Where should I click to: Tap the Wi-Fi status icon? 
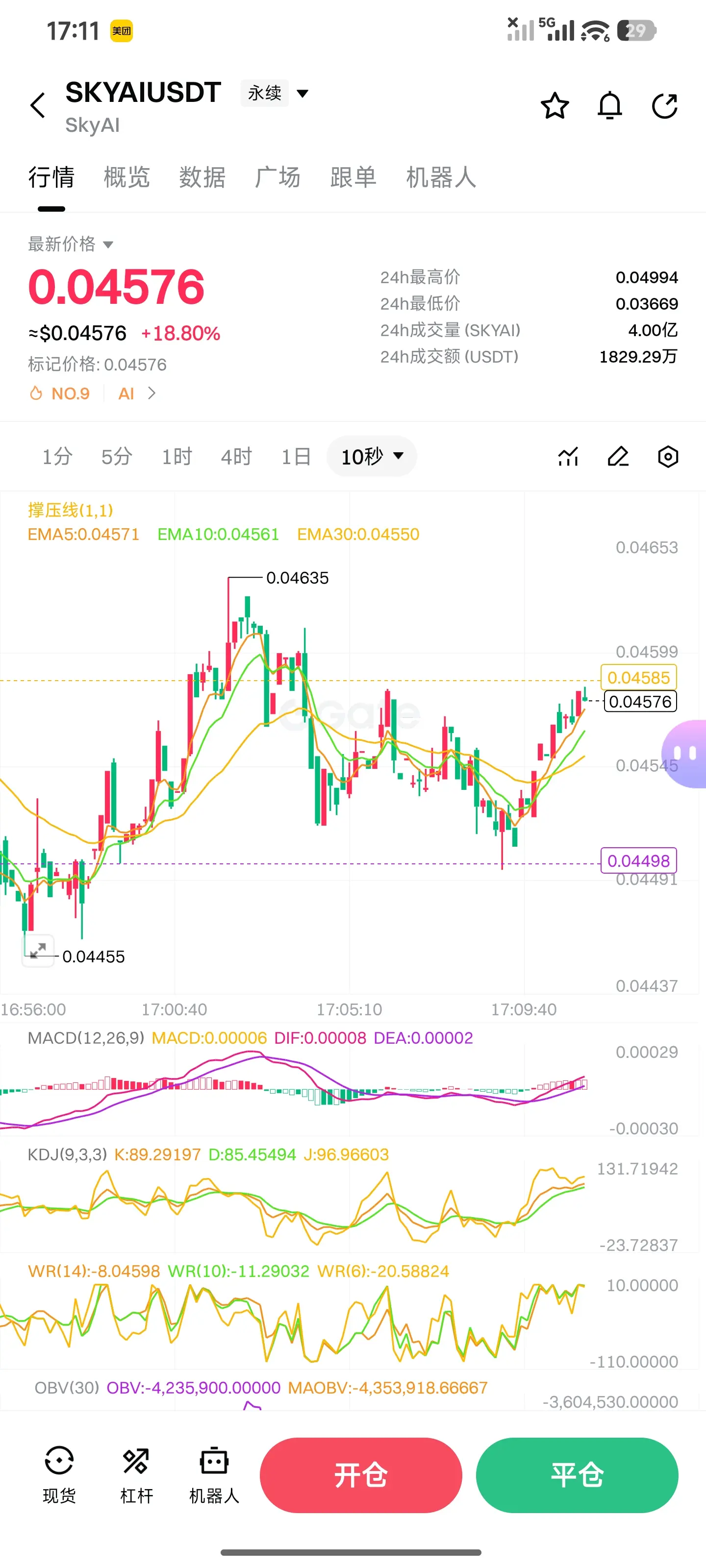tap(595, 30)
